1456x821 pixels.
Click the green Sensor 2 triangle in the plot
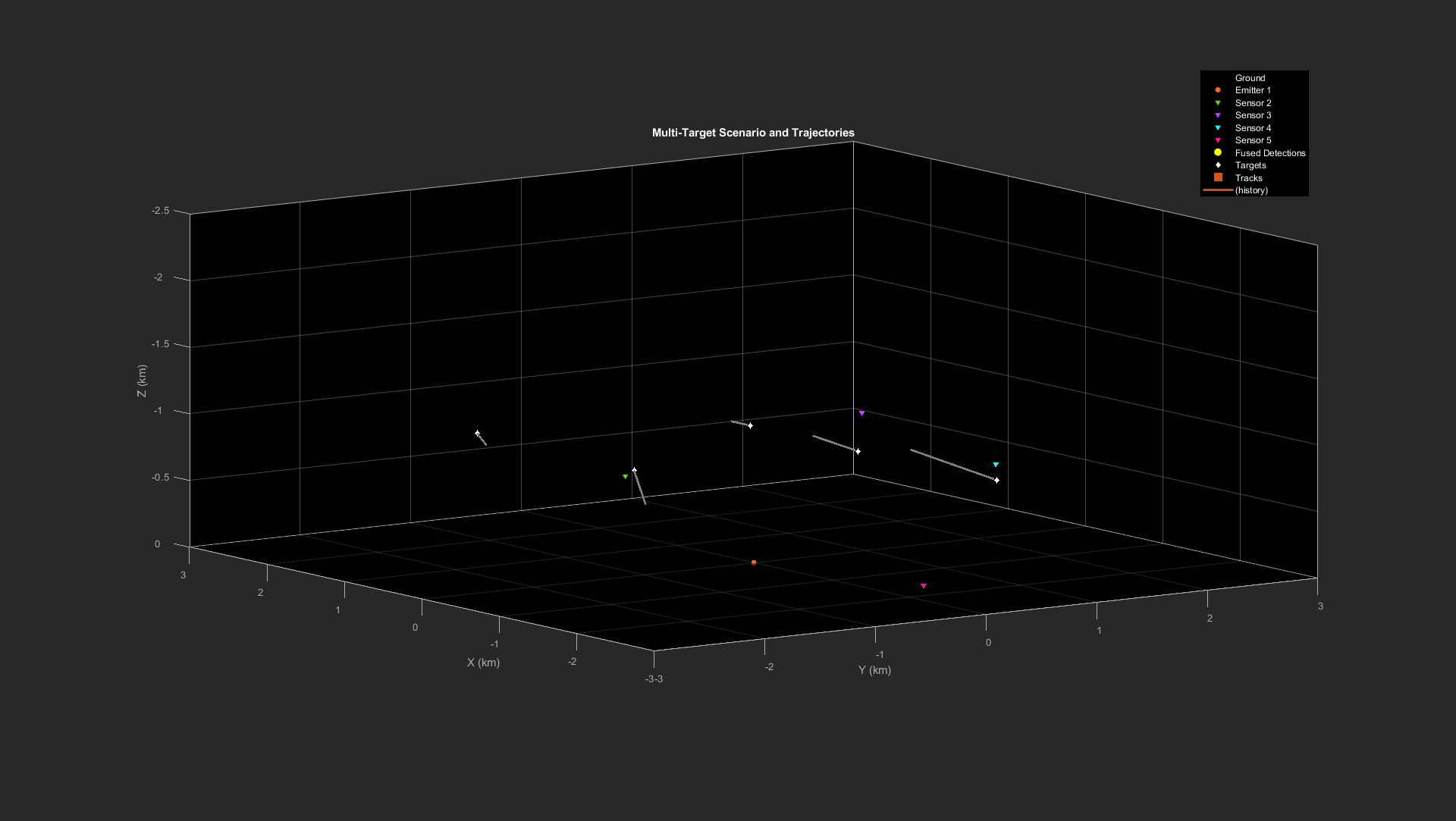click(x=625, y=477)
